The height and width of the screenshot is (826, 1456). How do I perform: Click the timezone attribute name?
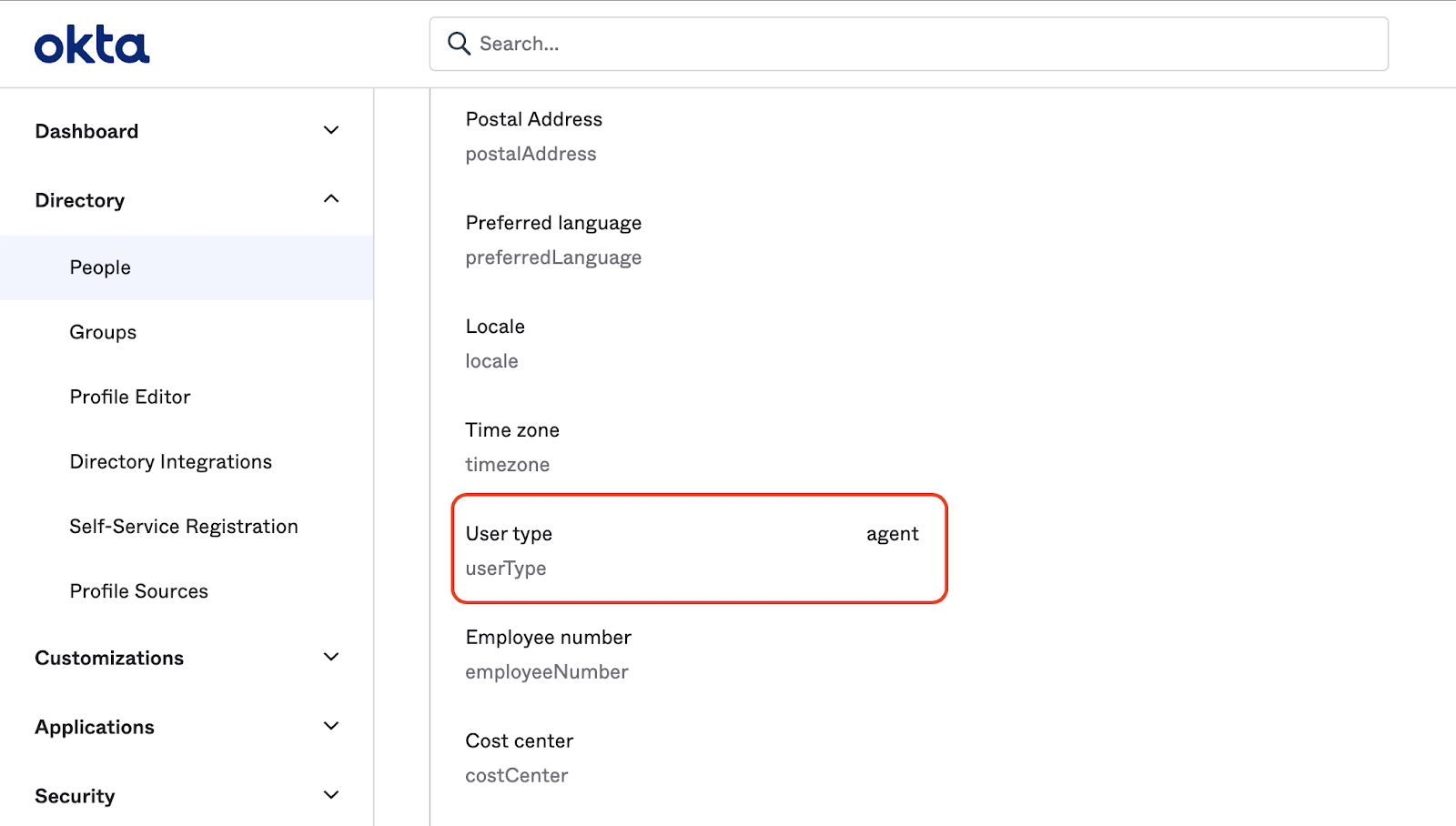pos(508,465)
